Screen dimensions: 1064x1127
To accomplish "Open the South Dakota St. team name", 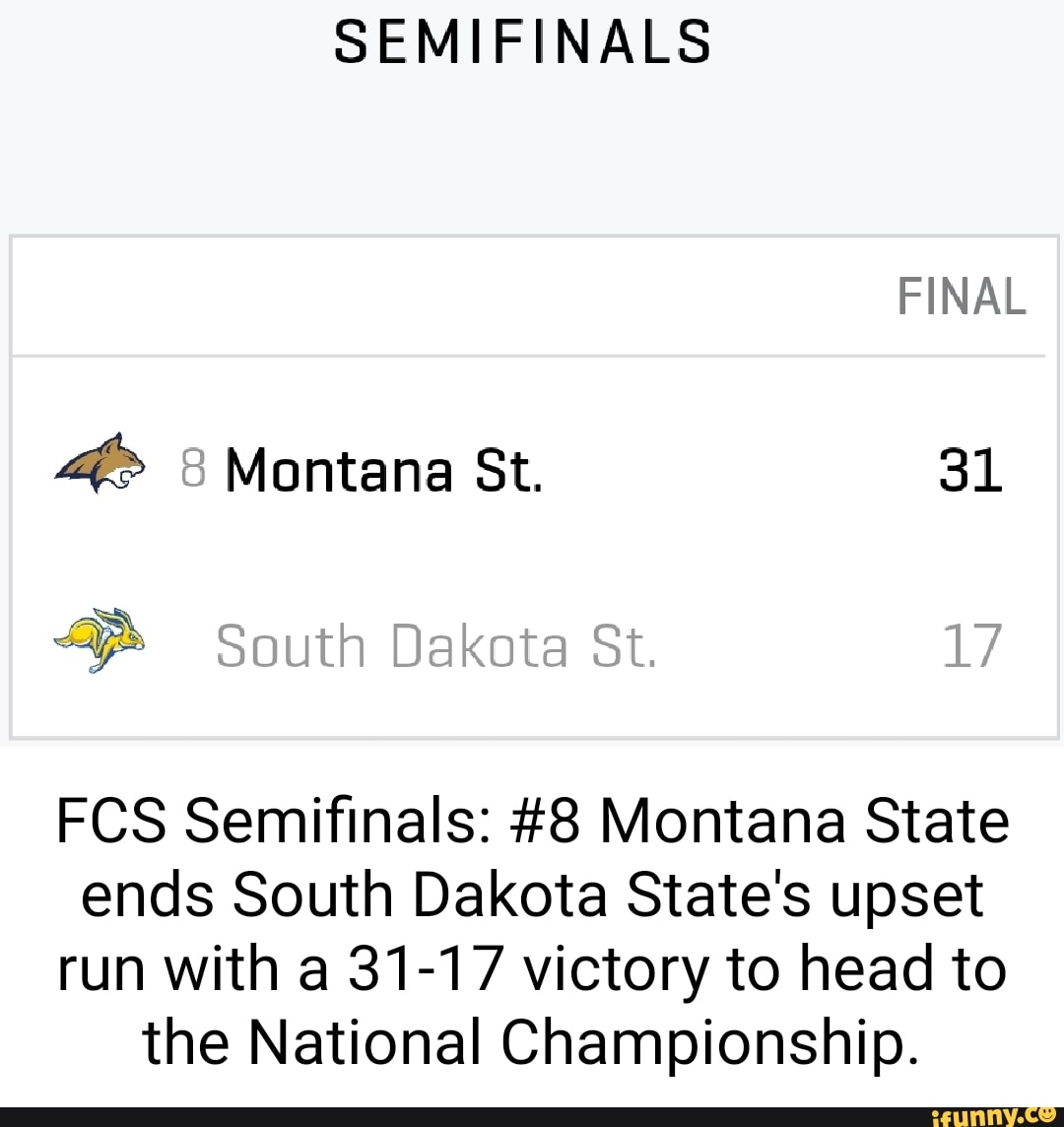I will [x=434, y=646].
